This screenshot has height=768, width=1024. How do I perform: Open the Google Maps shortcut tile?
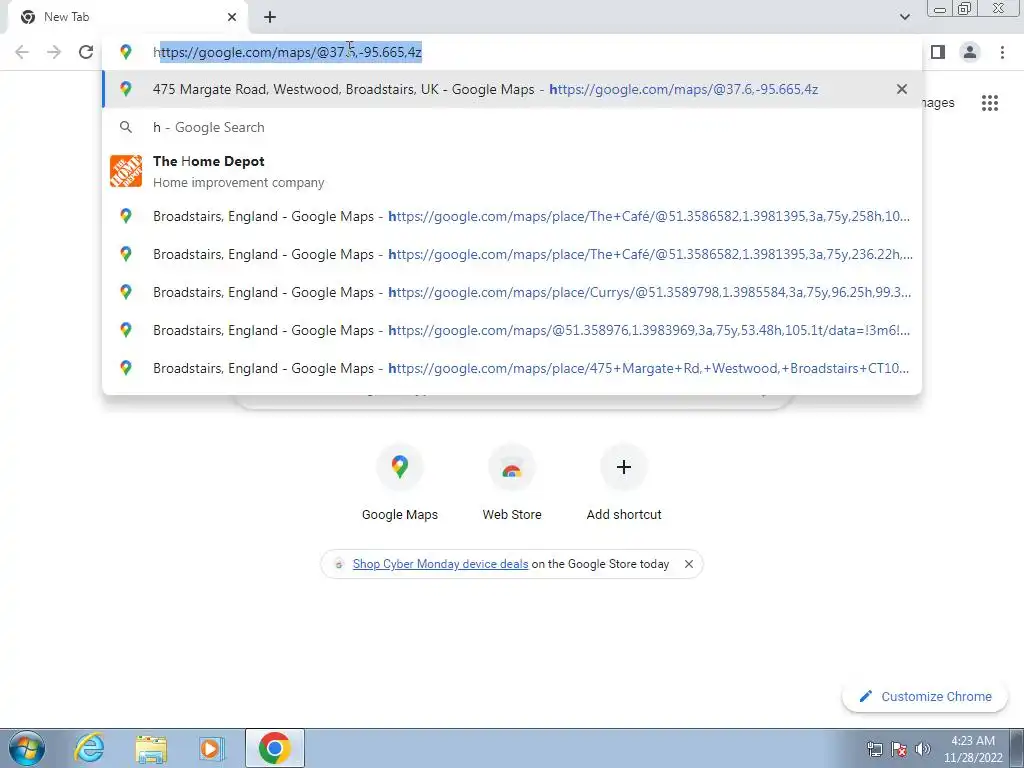[400, 483]
